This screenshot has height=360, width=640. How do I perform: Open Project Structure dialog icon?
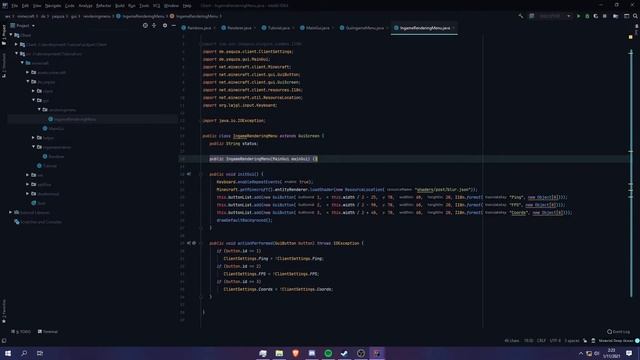[616, 16]
